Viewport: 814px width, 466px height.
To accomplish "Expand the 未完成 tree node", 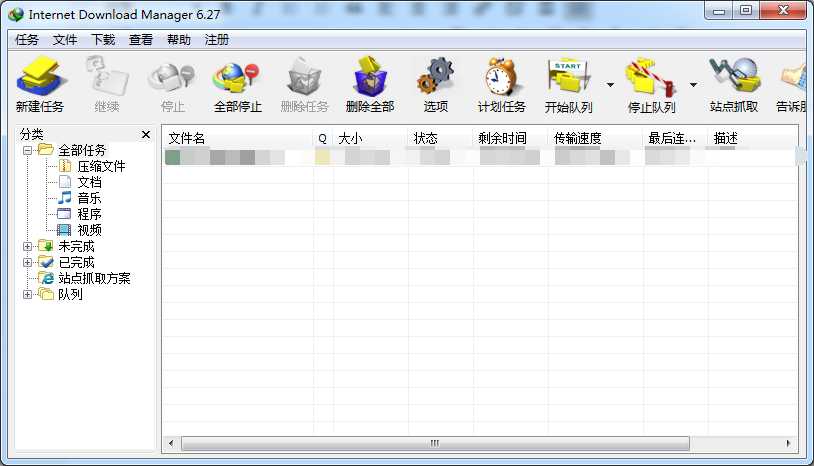I will coord(28,246).
